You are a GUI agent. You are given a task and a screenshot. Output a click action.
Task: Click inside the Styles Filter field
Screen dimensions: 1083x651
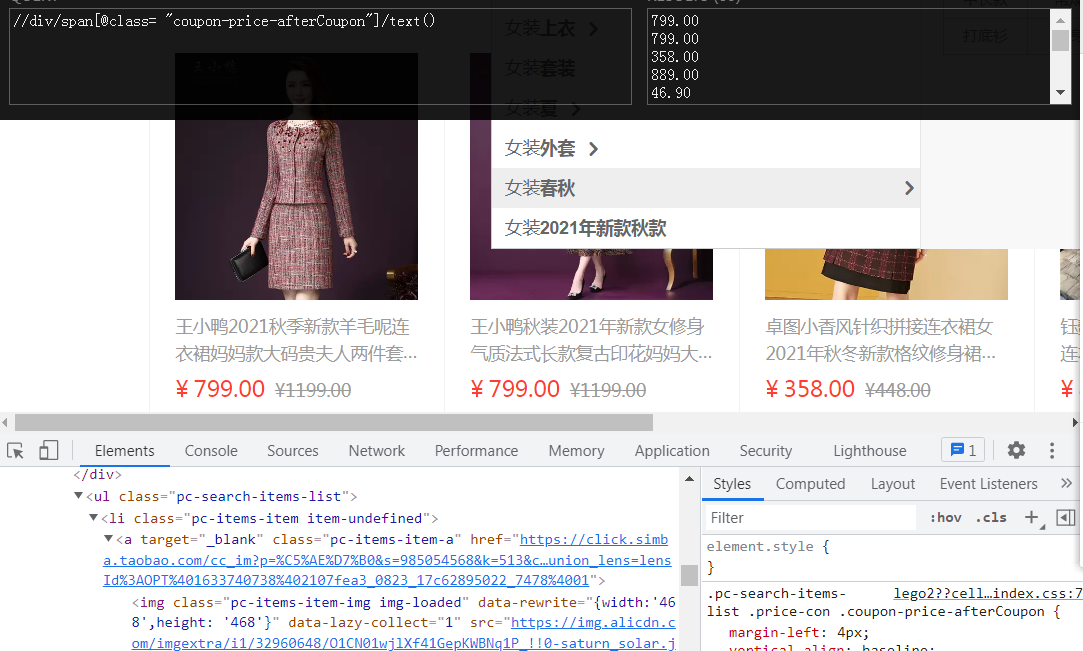click(808, 517)
